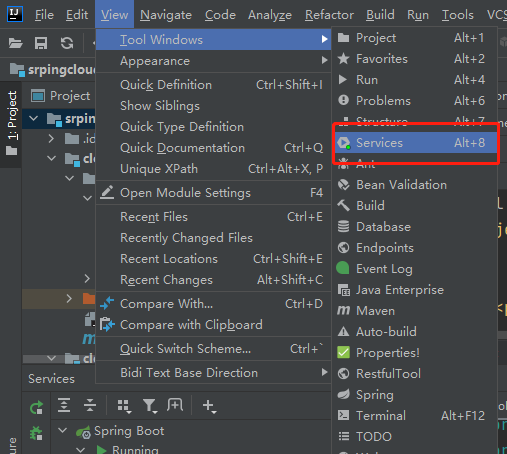Click the Event Log green circle icon
507x454 pixels.
click(343, 268)
